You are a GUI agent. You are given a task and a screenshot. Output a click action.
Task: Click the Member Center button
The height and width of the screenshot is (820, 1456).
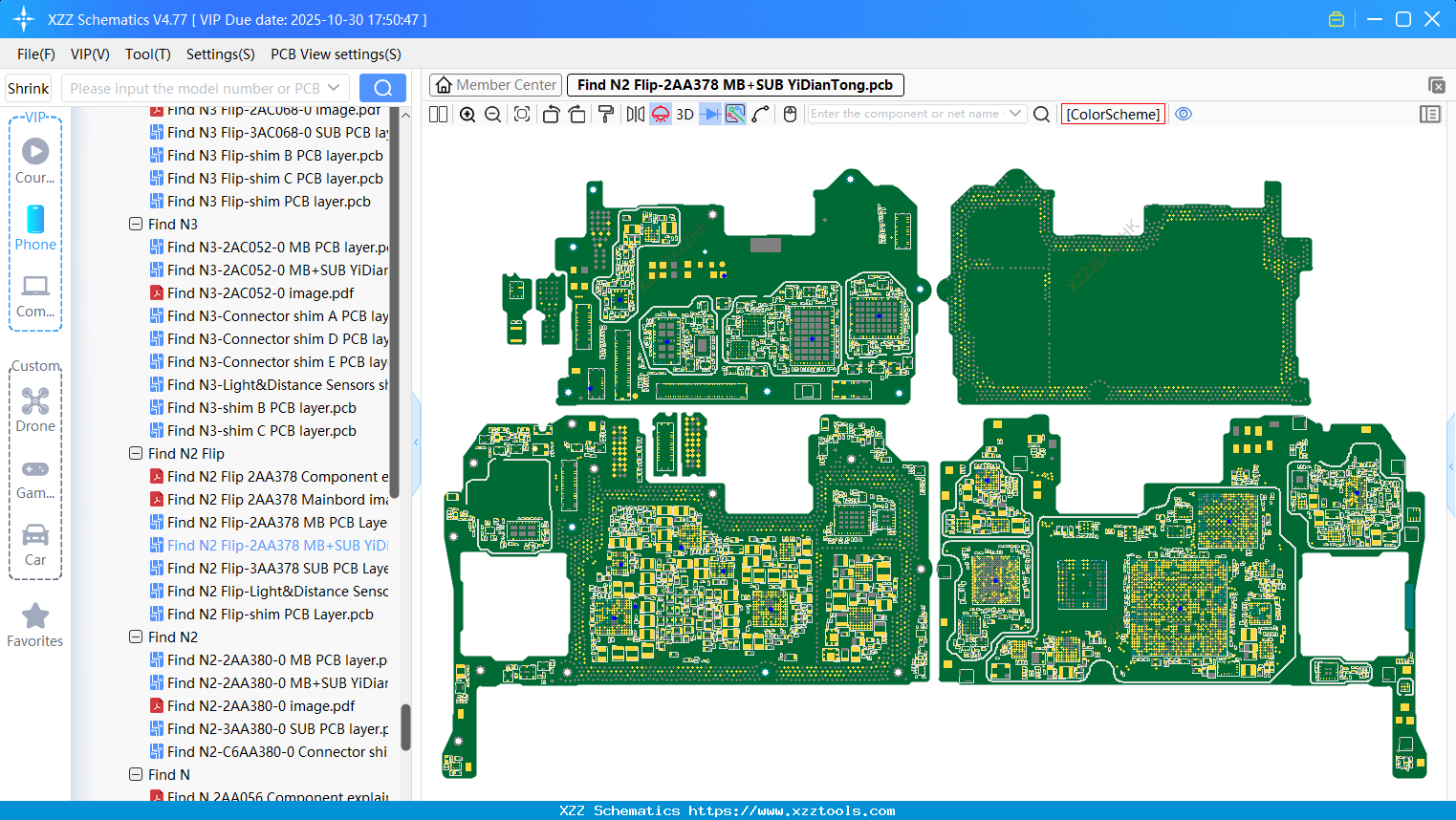(494, 84)
